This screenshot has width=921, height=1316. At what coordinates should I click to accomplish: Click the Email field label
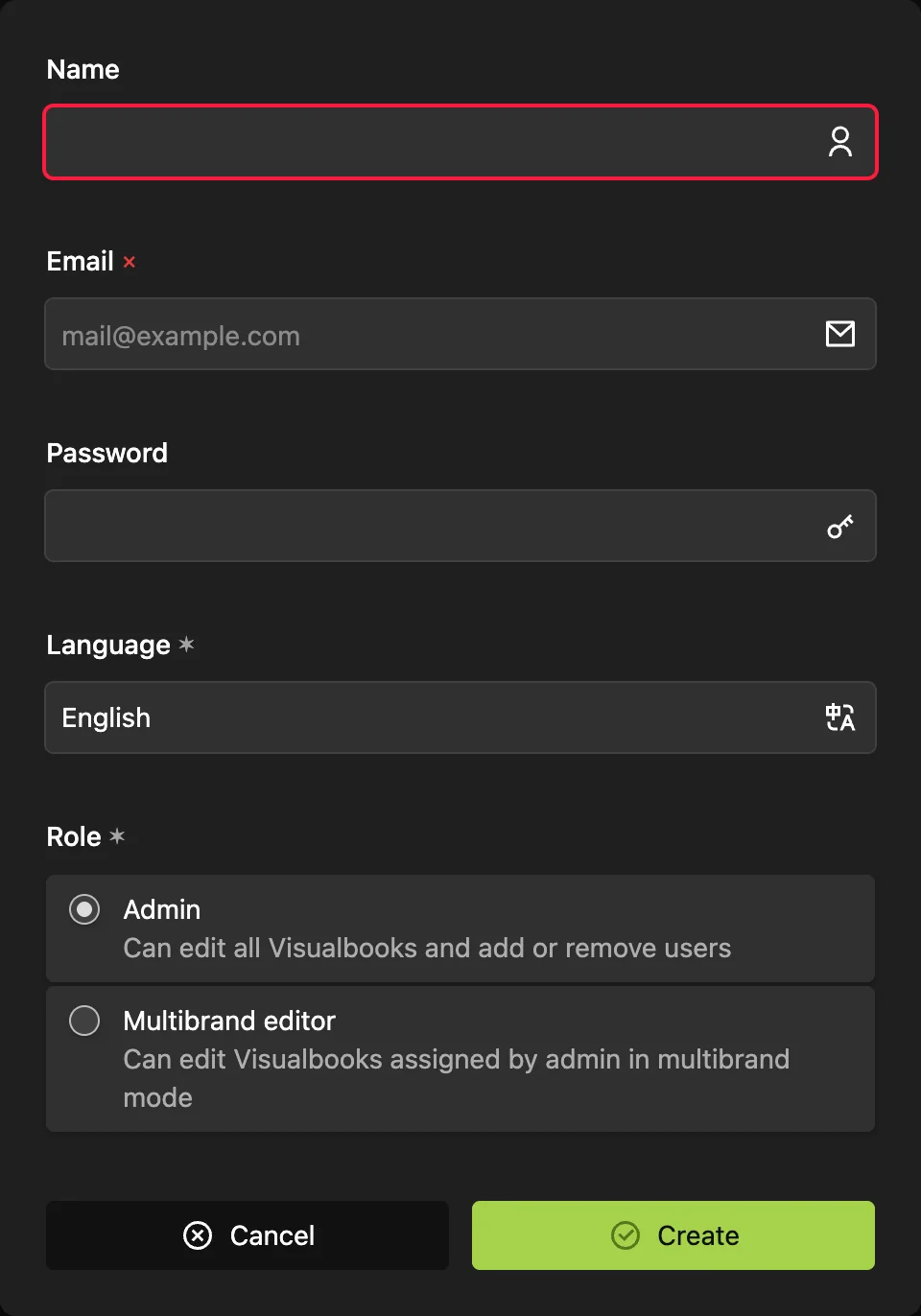pyautogui.click(x=81, y=261)
